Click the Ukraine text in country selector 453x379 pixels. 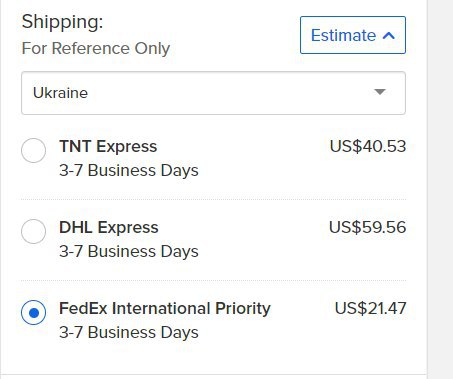tap(60, 93)
